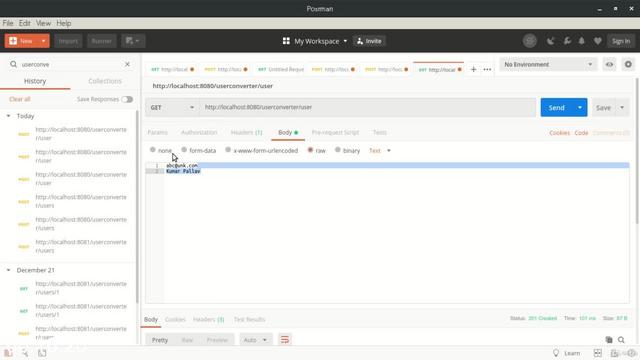
Task: Open the console icon in status bar
Action: coord(42,353)
